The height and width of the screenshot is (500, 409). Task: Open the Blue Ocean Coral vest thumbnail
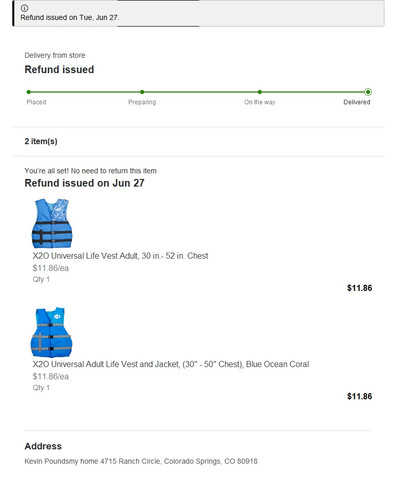[x=51, y=332]
